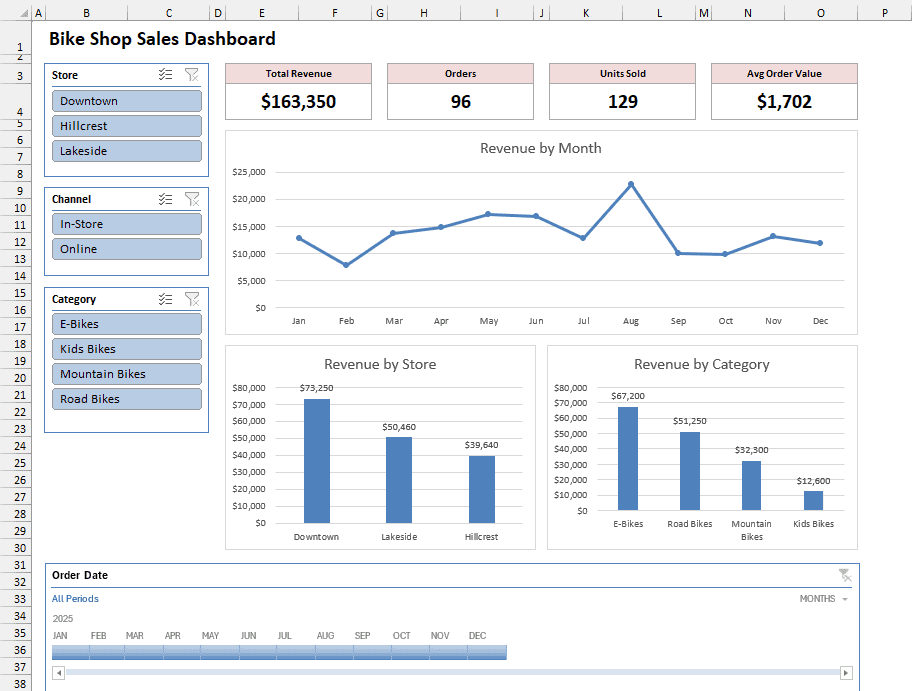The height and width of the screenshot is (691, 912).
Task: Clear the Order Date timeline filter
Action: tap(845, 575)
